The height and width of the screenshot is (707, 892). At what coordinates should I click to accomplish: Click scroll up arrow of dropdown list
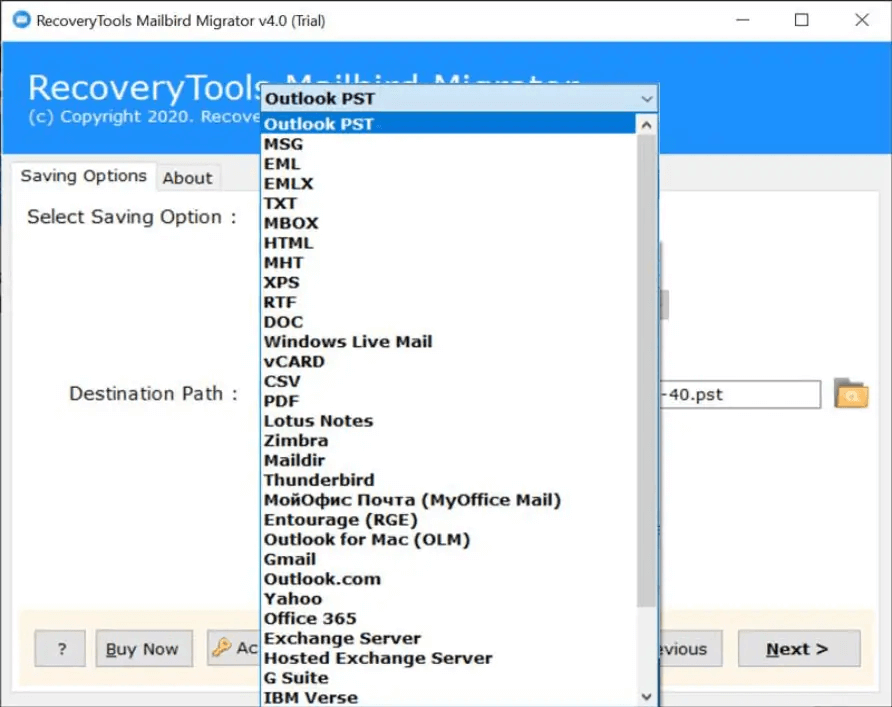coord(647,125)
